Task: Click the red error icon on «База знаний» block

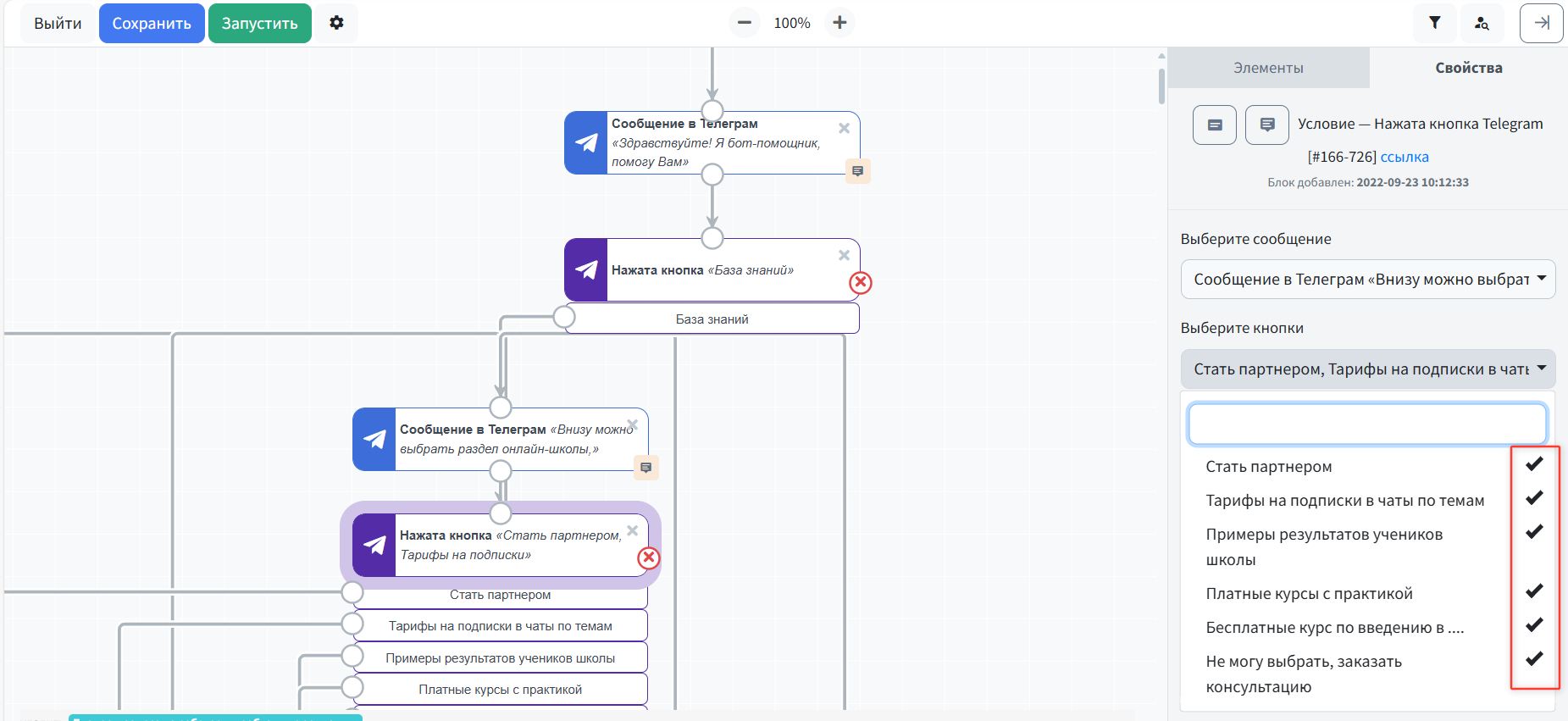Action: tap(861, 283)
